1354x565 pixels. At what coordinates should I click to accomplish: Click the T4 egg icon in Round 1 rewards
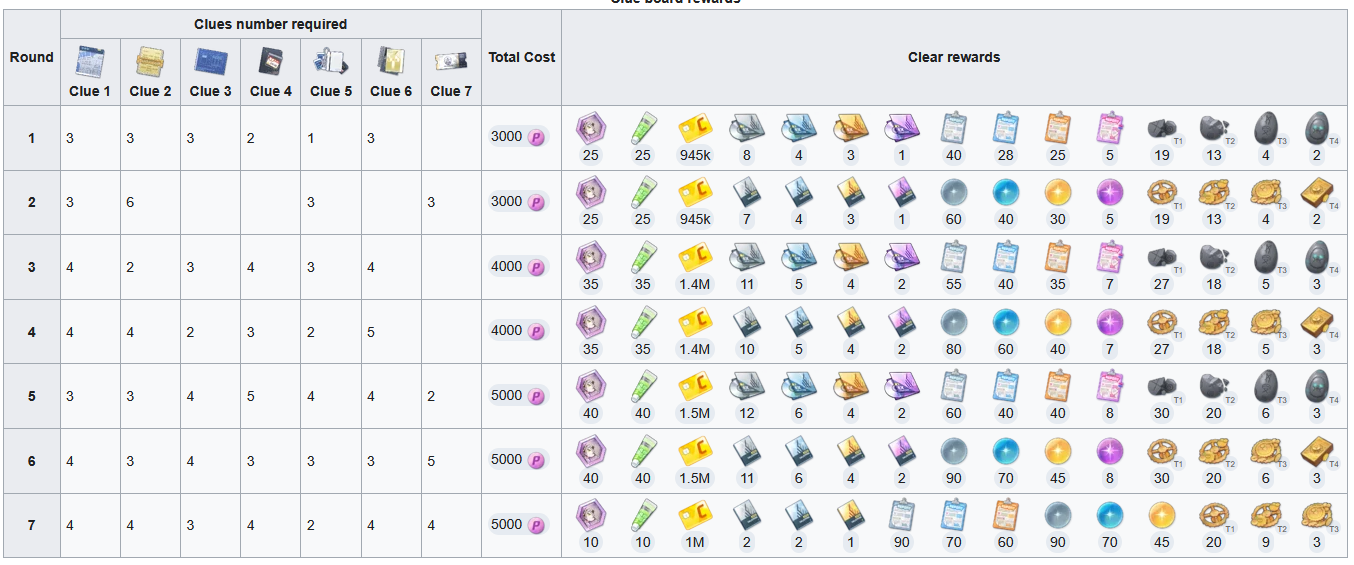click(x=1318, y=128)
